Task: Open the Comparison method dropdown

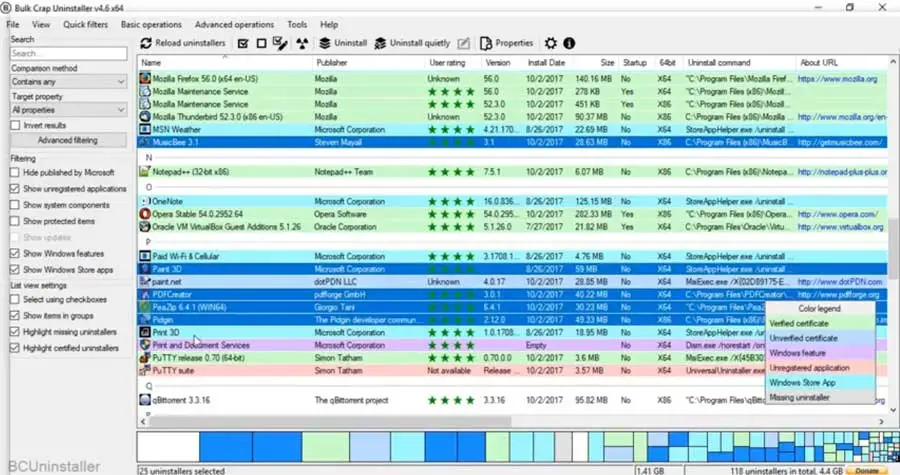Action: (68, 82)
